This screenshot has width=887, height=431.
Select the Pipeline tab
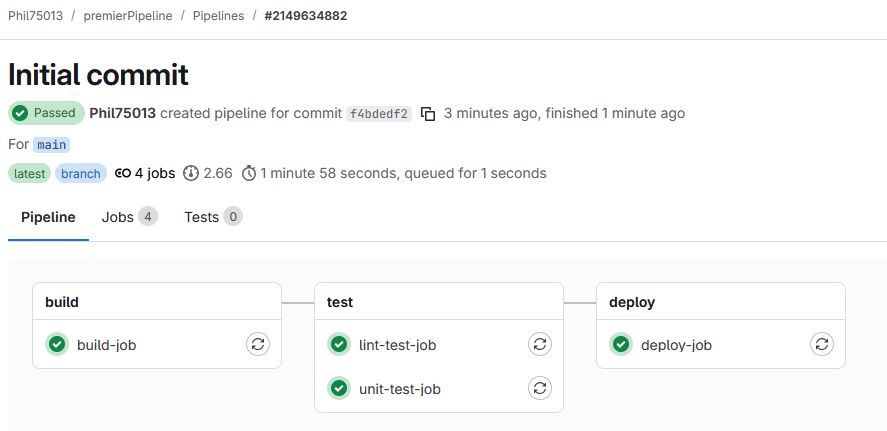tap(48, 217)
